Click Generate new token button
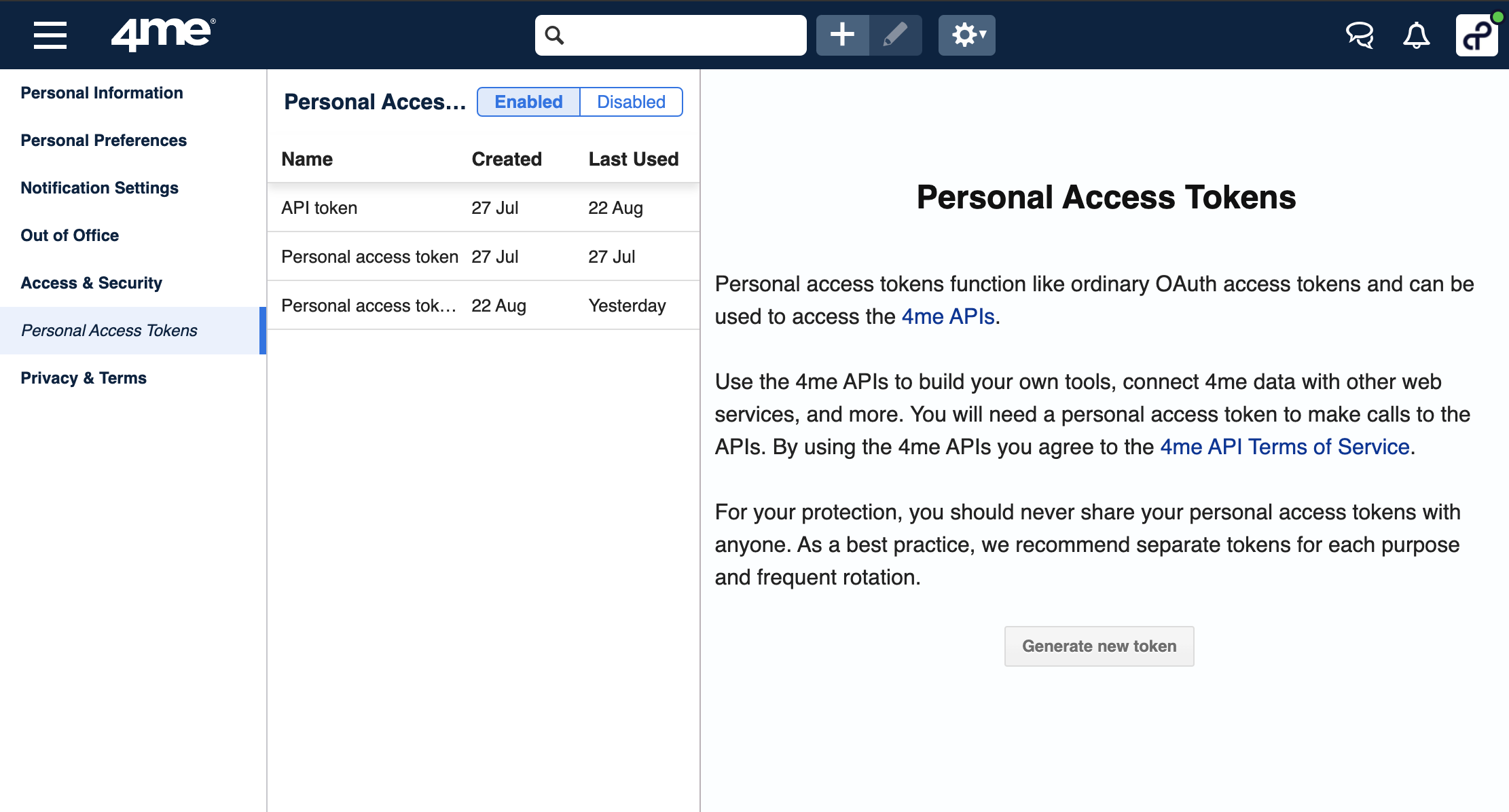 click(x=1099, y=646)
